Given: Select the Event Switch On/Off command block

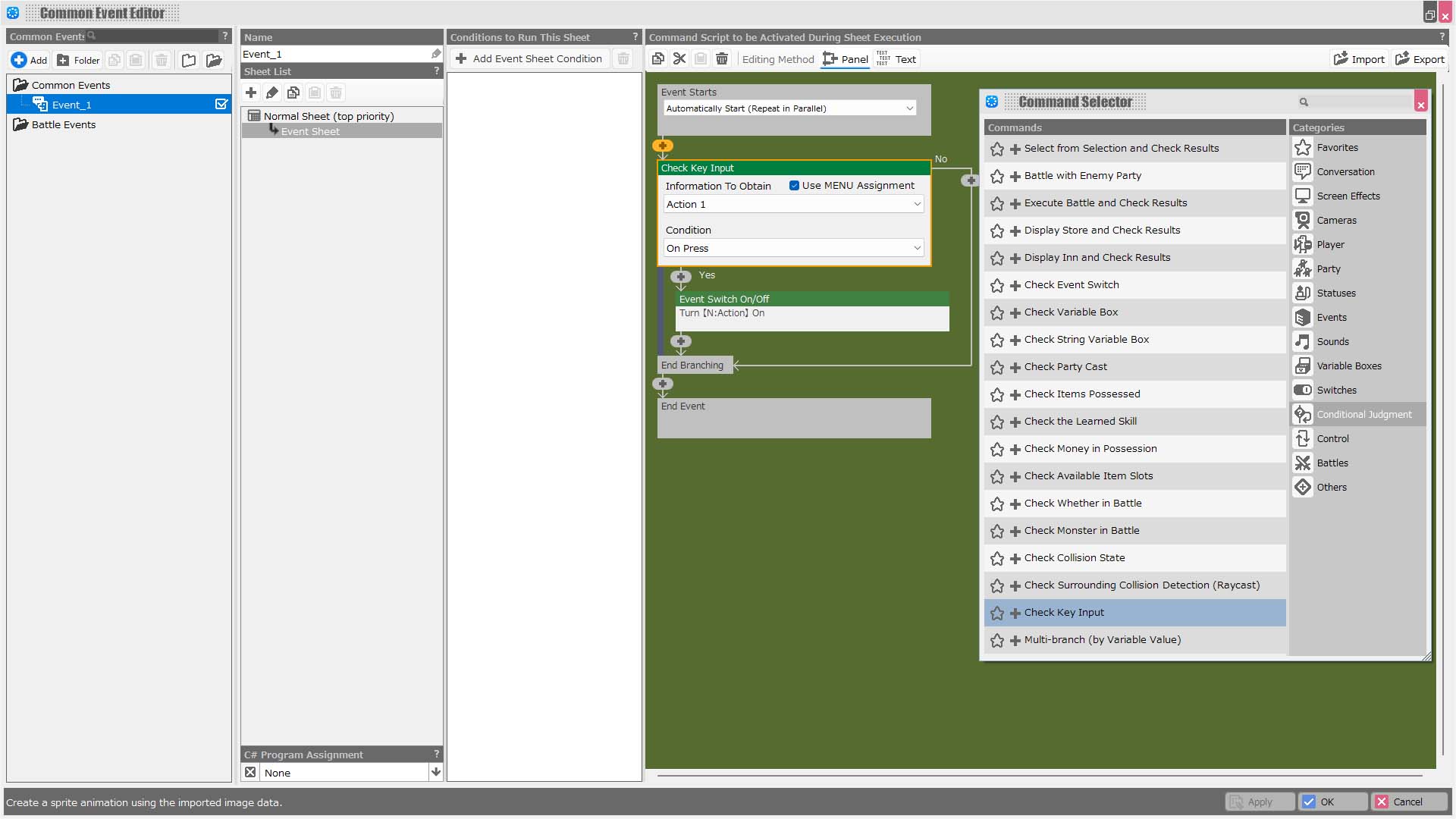Looking at the screenshot, I should coord(812,311).
